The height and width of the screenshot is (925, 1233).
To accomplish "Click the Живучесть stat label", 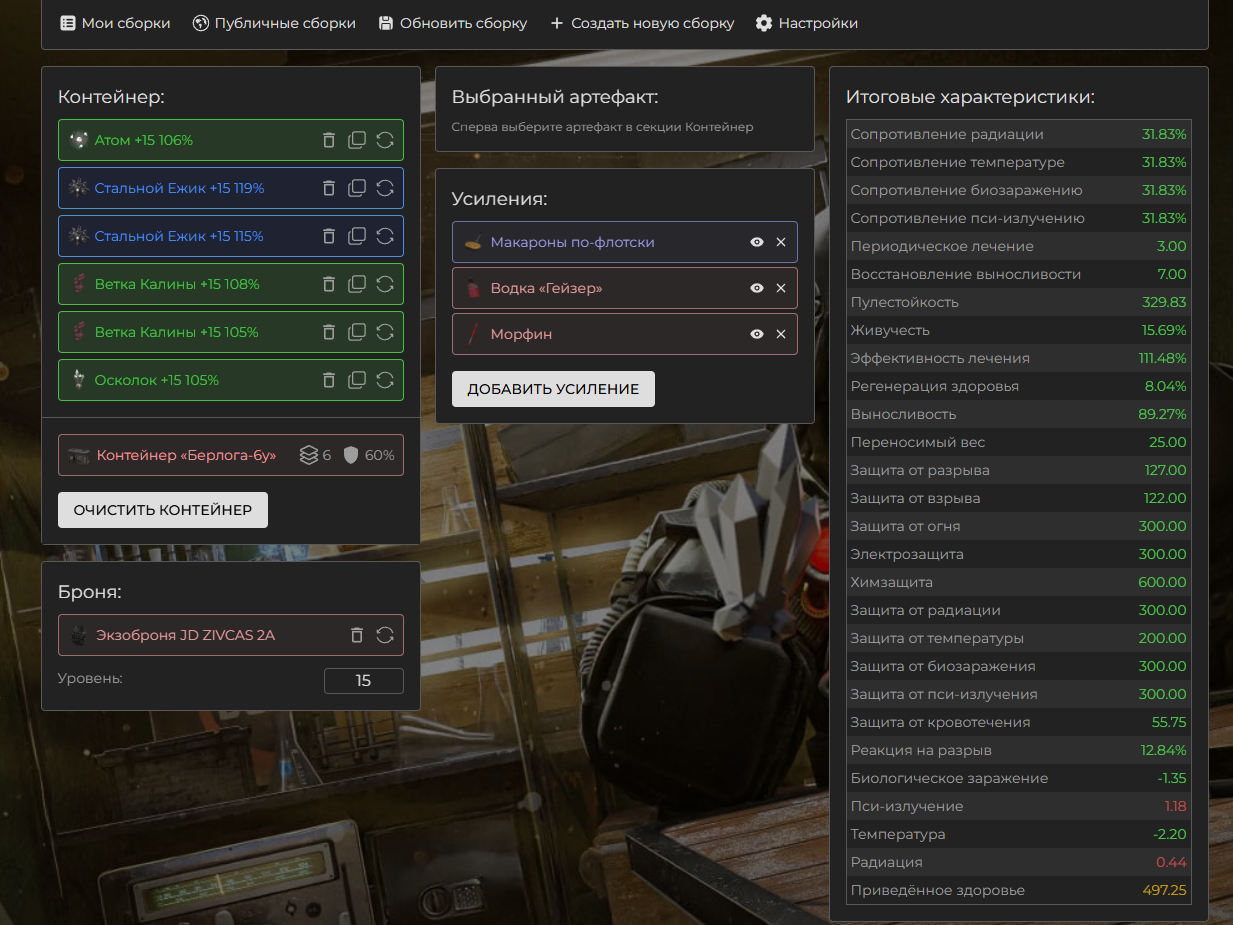I will (890, 330).
